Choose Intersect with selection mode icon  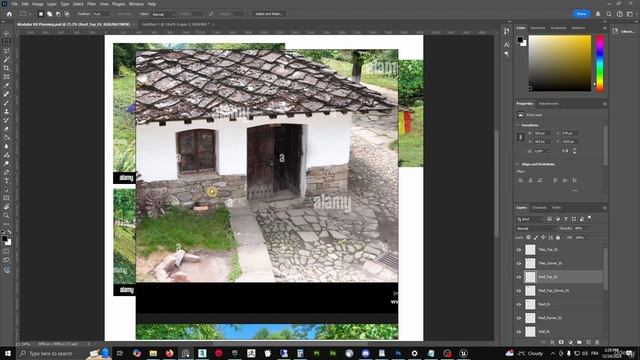pyautogui.click(x=67, y=14)
